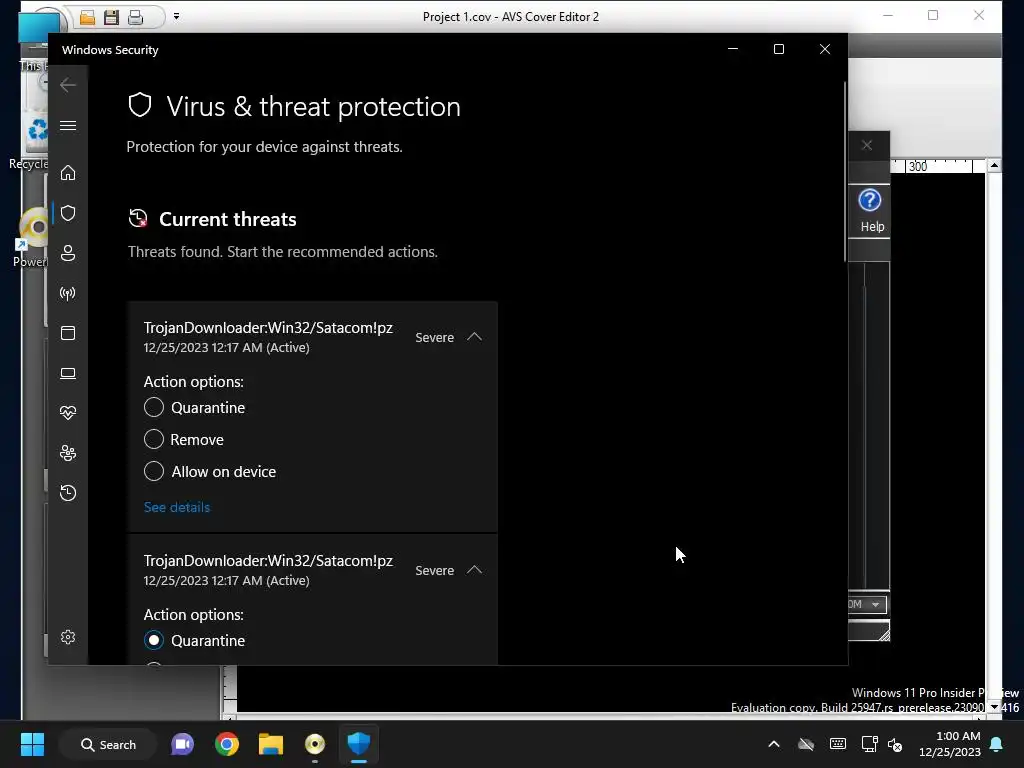Image resolution: width=1024 pixels, height=768 pixels.
Task: Open Account protection person icon
Action: (68, 253)
